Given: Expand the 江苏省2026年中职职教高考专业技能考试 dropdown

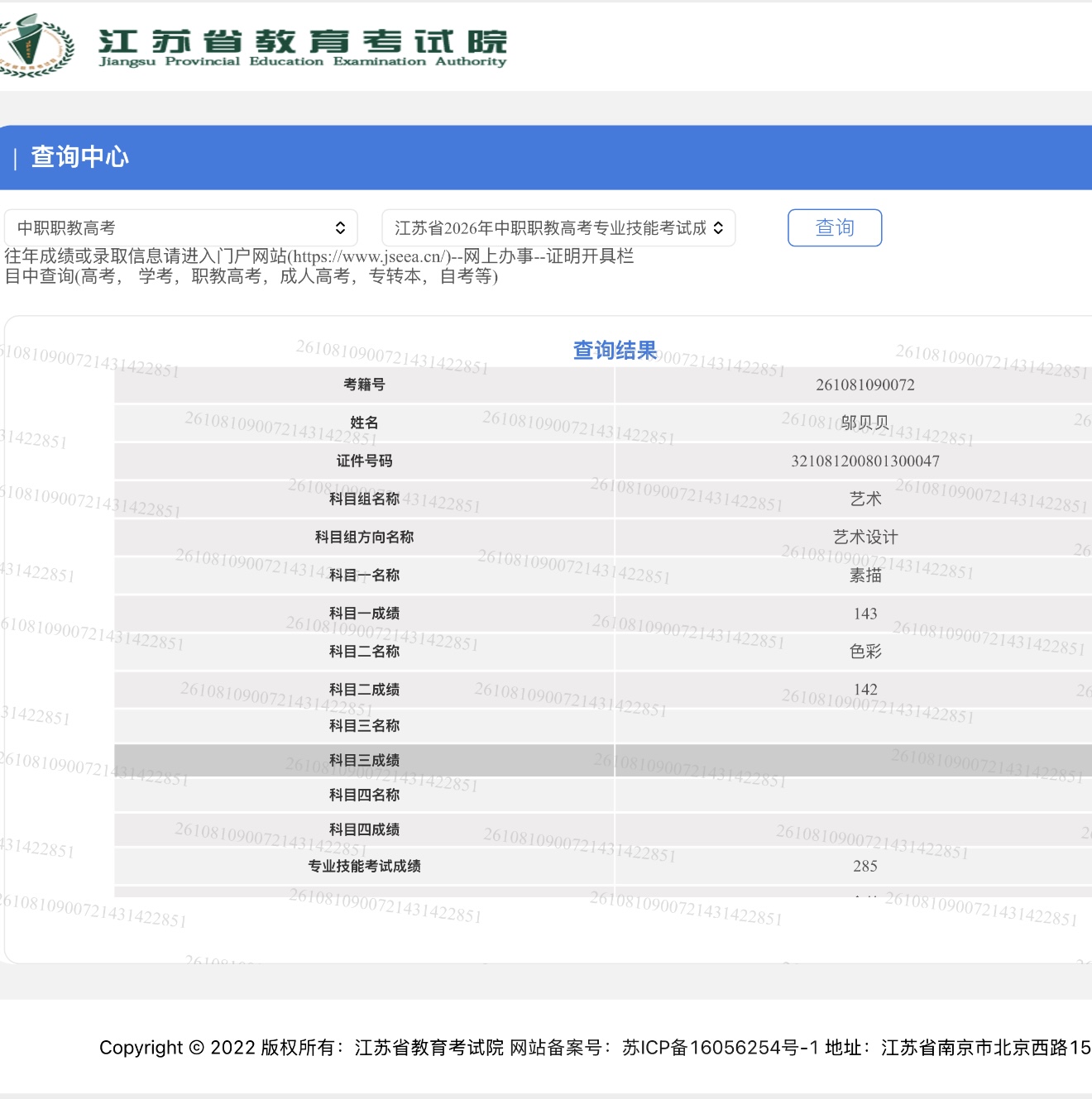Looking at the screenshot, I should [558, 228].
